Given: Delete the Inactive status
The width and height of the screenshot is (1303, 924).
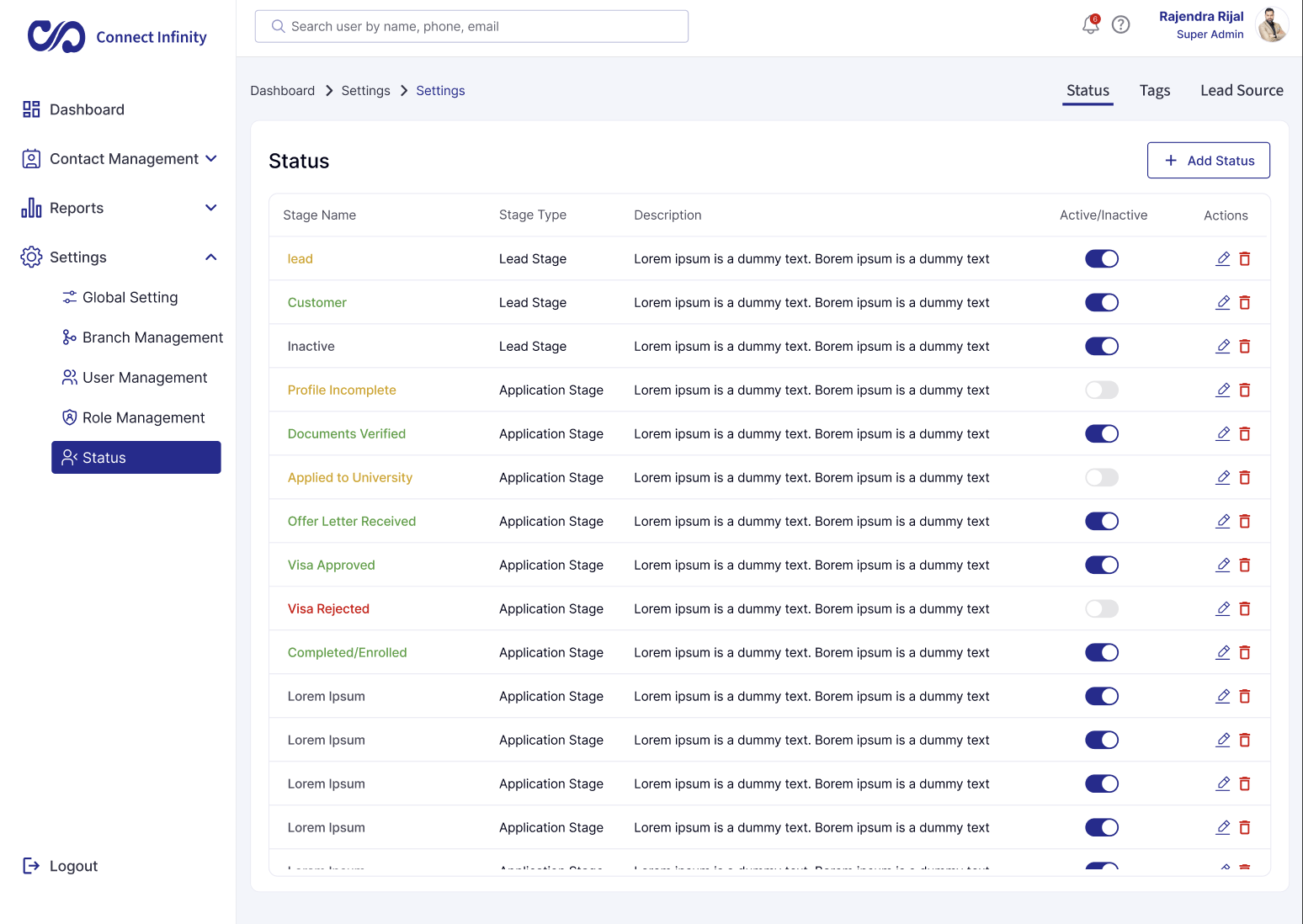Looking at the screenshot, I should pyautogui.click(x=1245, y=346).
